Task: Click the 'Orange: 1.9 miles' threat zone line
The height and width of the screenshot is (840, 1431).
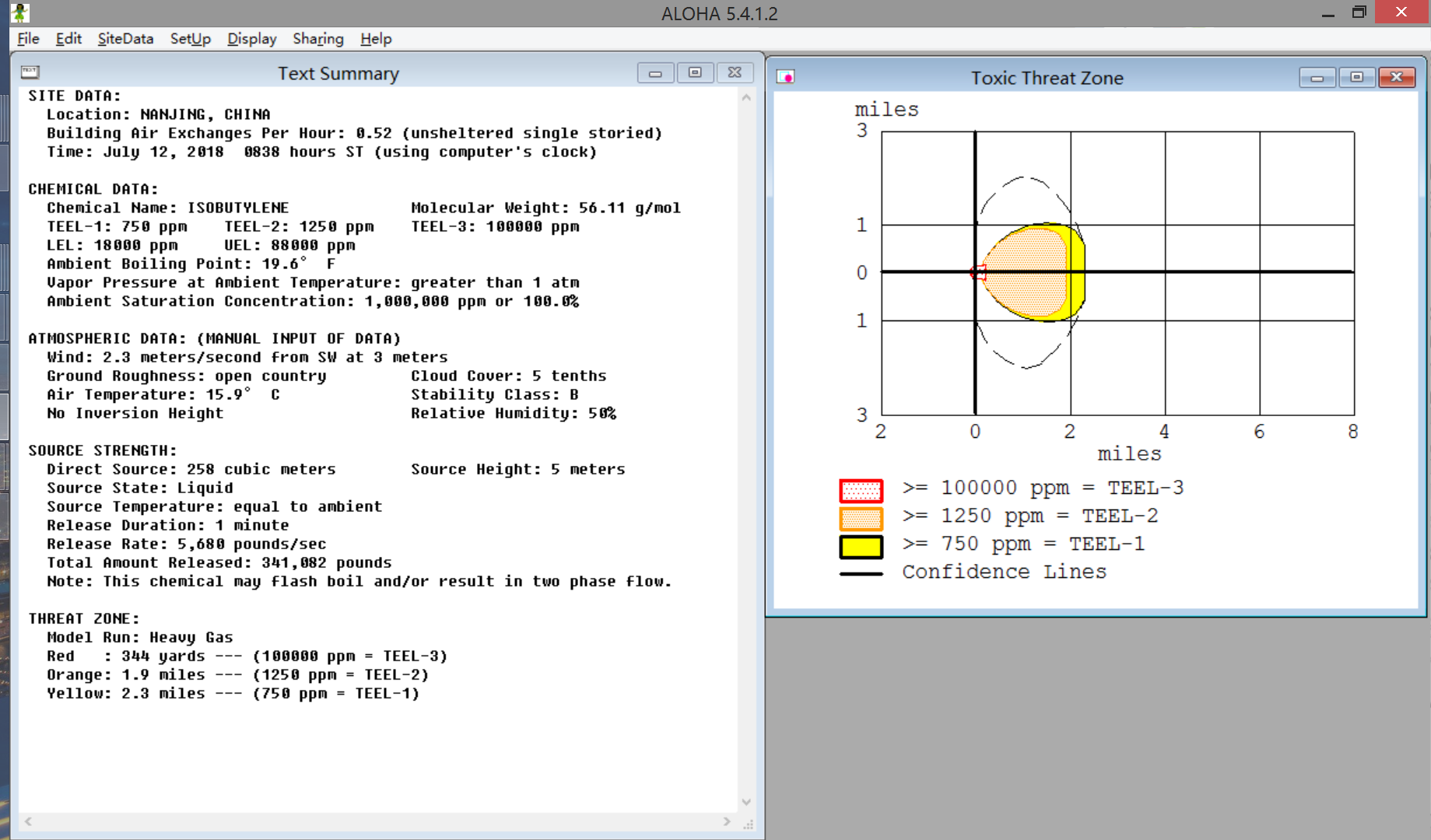Action: (x=238, y=674)
